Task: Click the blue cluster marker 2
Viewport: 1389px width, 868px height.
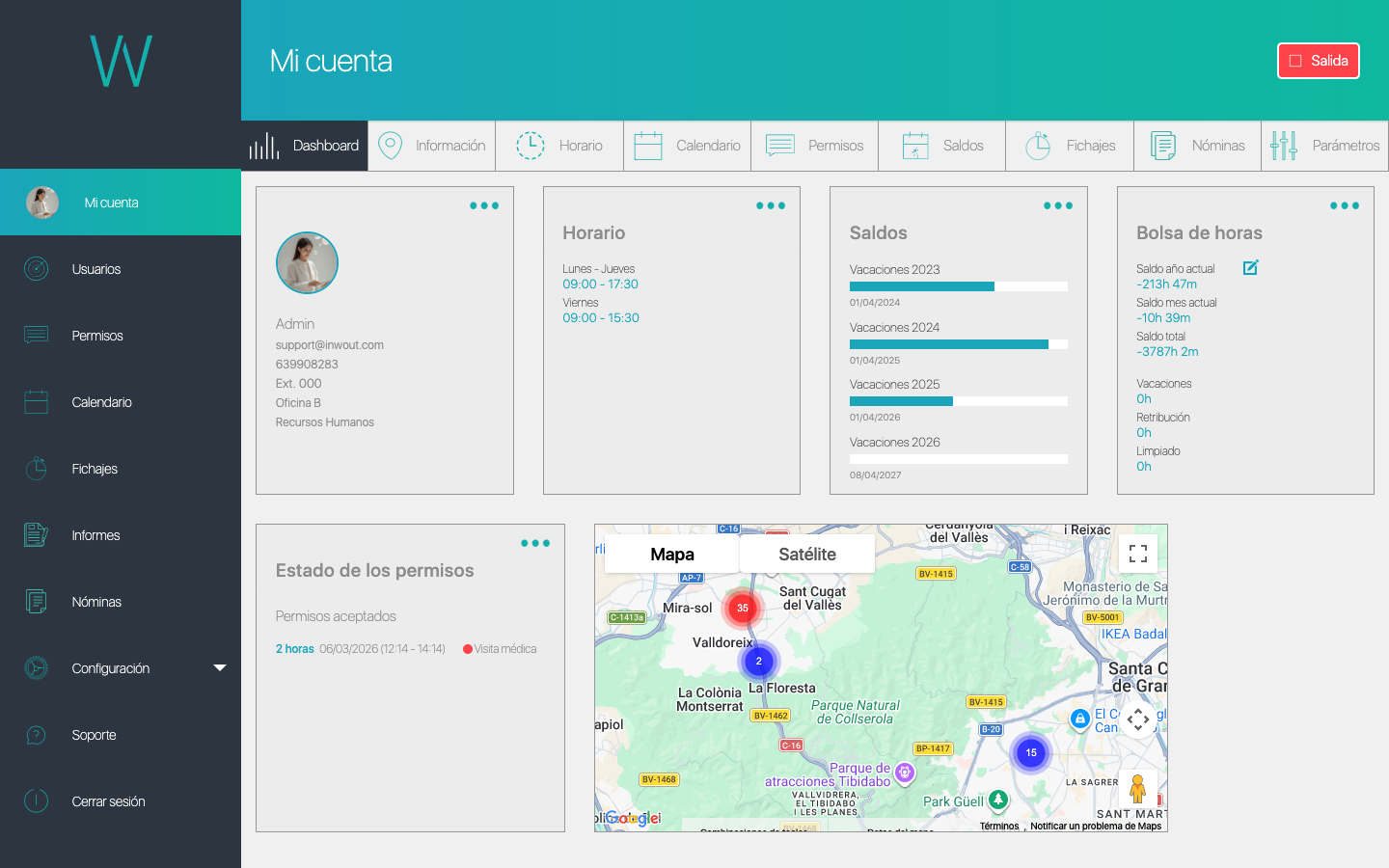Action: (759, 661)
